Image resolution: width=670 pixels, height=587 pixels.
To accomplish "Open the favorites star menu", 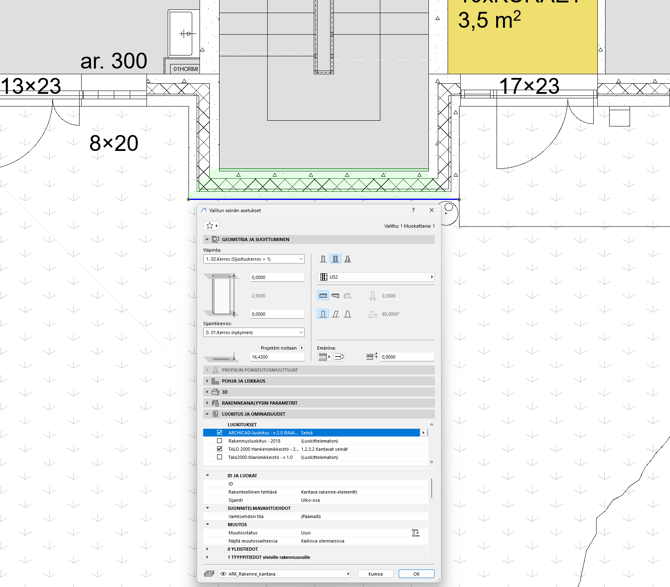I will coord(212,226).
